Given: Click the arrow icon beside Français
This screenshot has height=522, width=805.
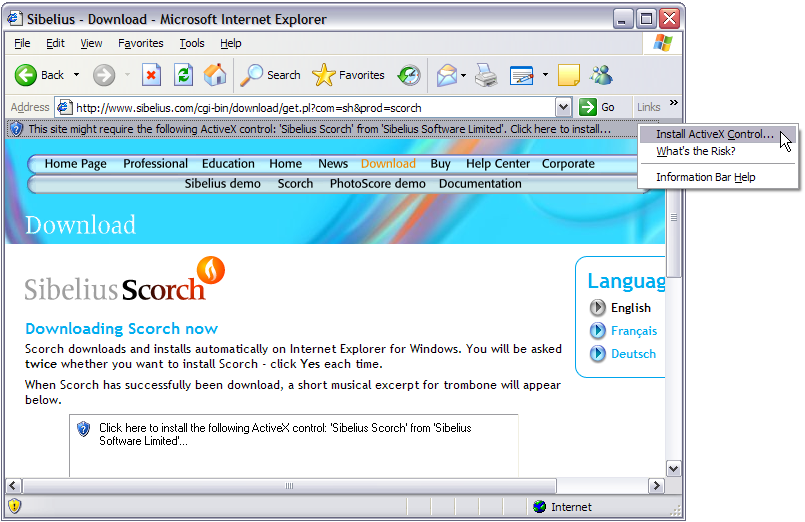Looking at the screenshot, I should (597, 331).
